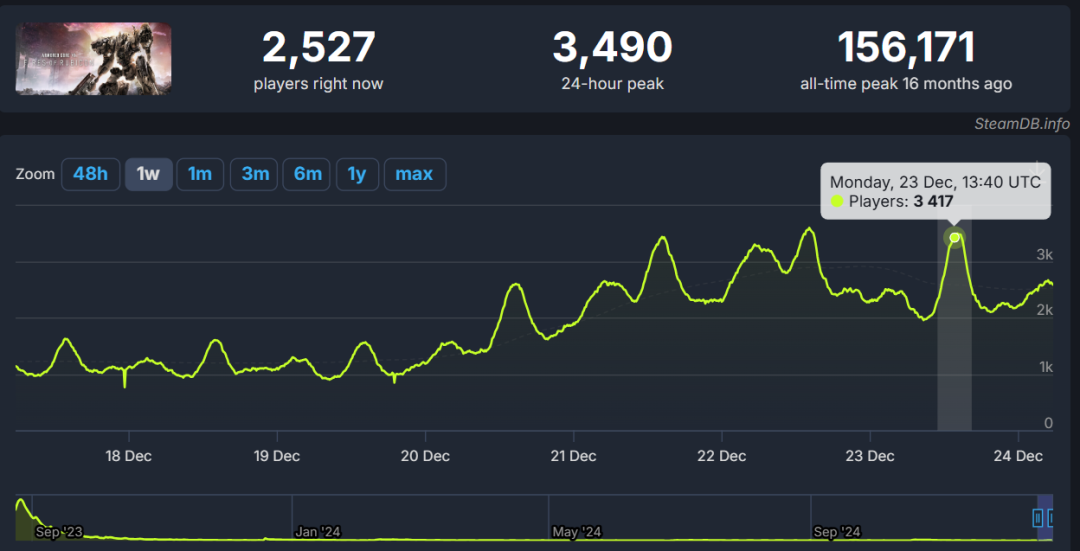Select the 1w zoom range
This screenshot has height=551, width=1080.
(148, 174)
